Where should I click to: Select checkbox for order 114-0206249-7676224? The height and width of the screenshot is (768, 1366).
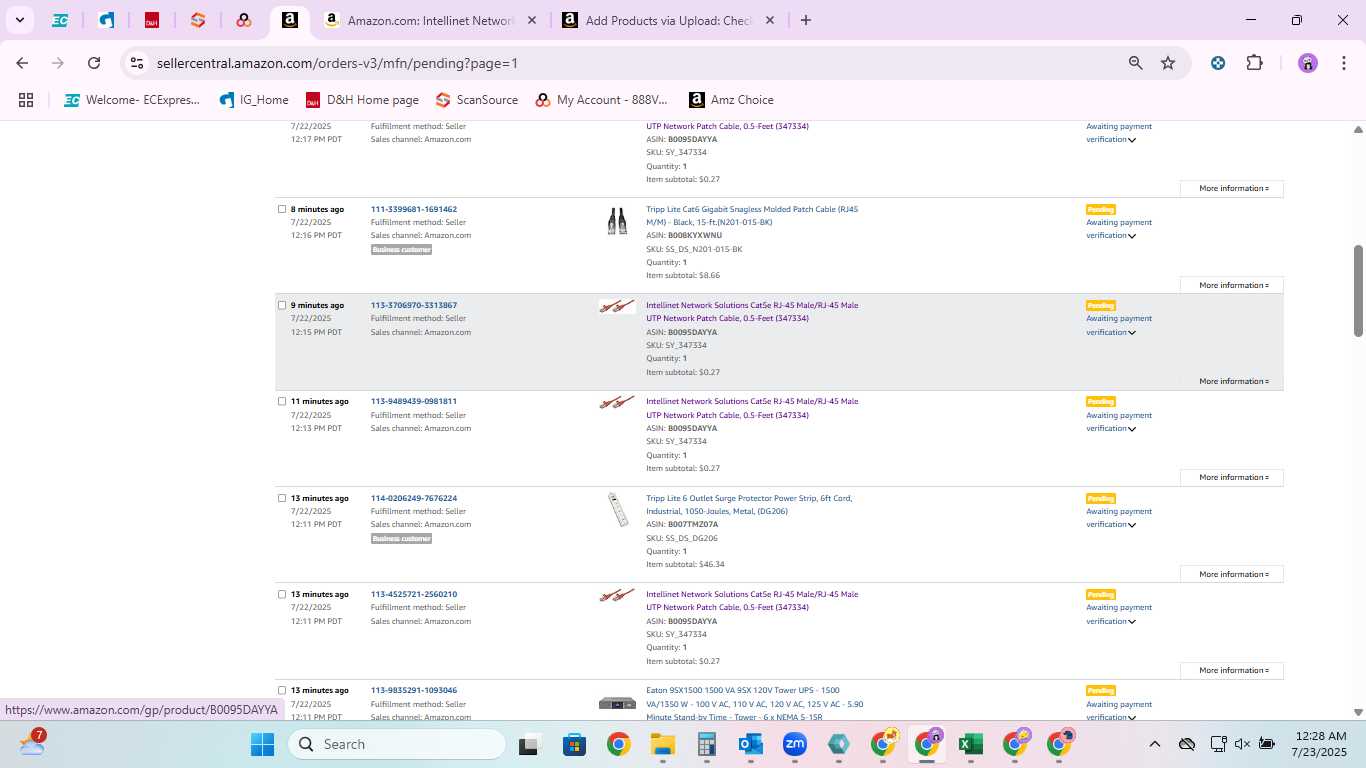pyautogui.click(x=282, y=498)
